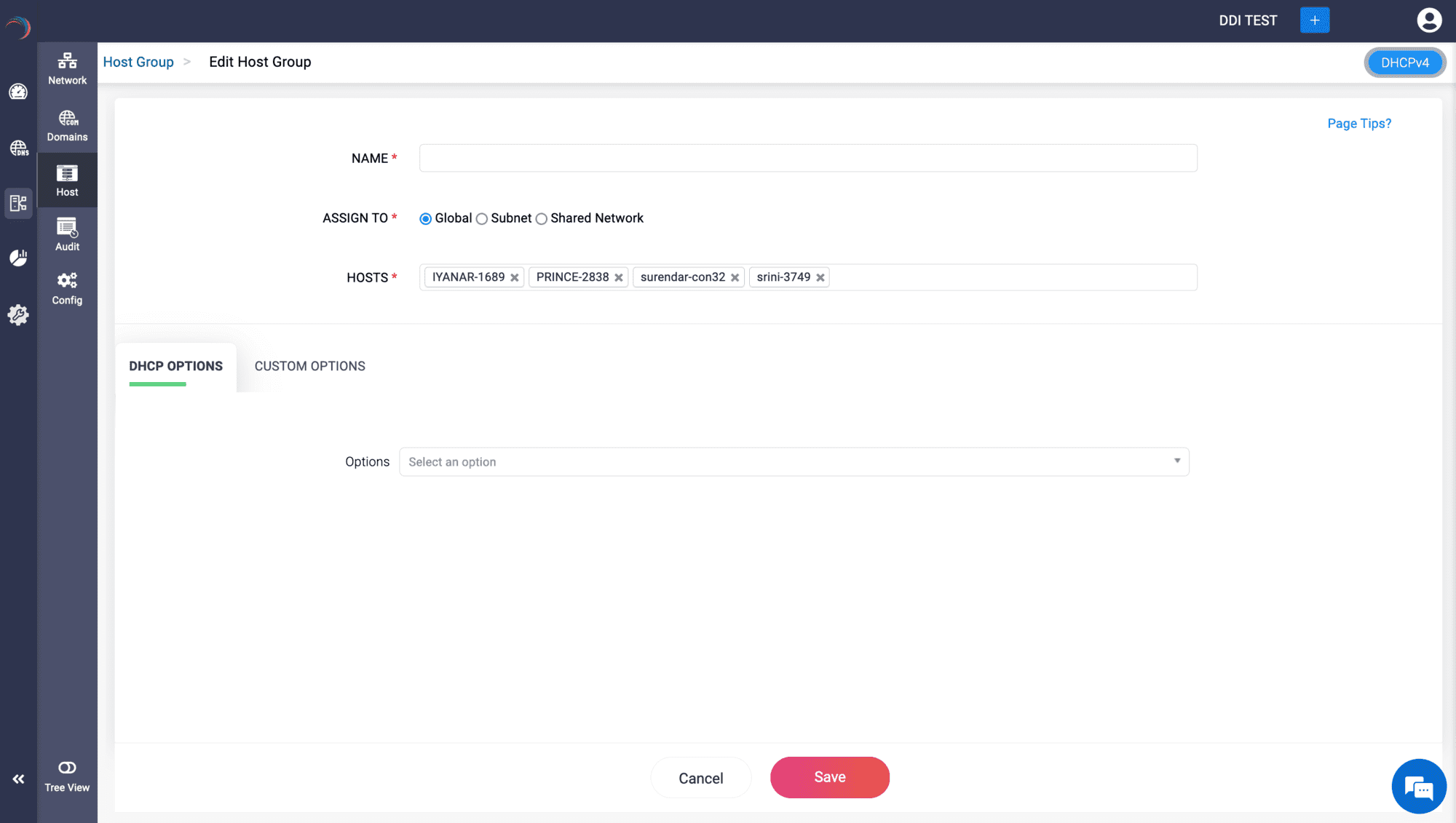The height and width of the screenshot is (823, 1456).
Task: Click the blue plus add button
Action: [x=1314, y=20]
